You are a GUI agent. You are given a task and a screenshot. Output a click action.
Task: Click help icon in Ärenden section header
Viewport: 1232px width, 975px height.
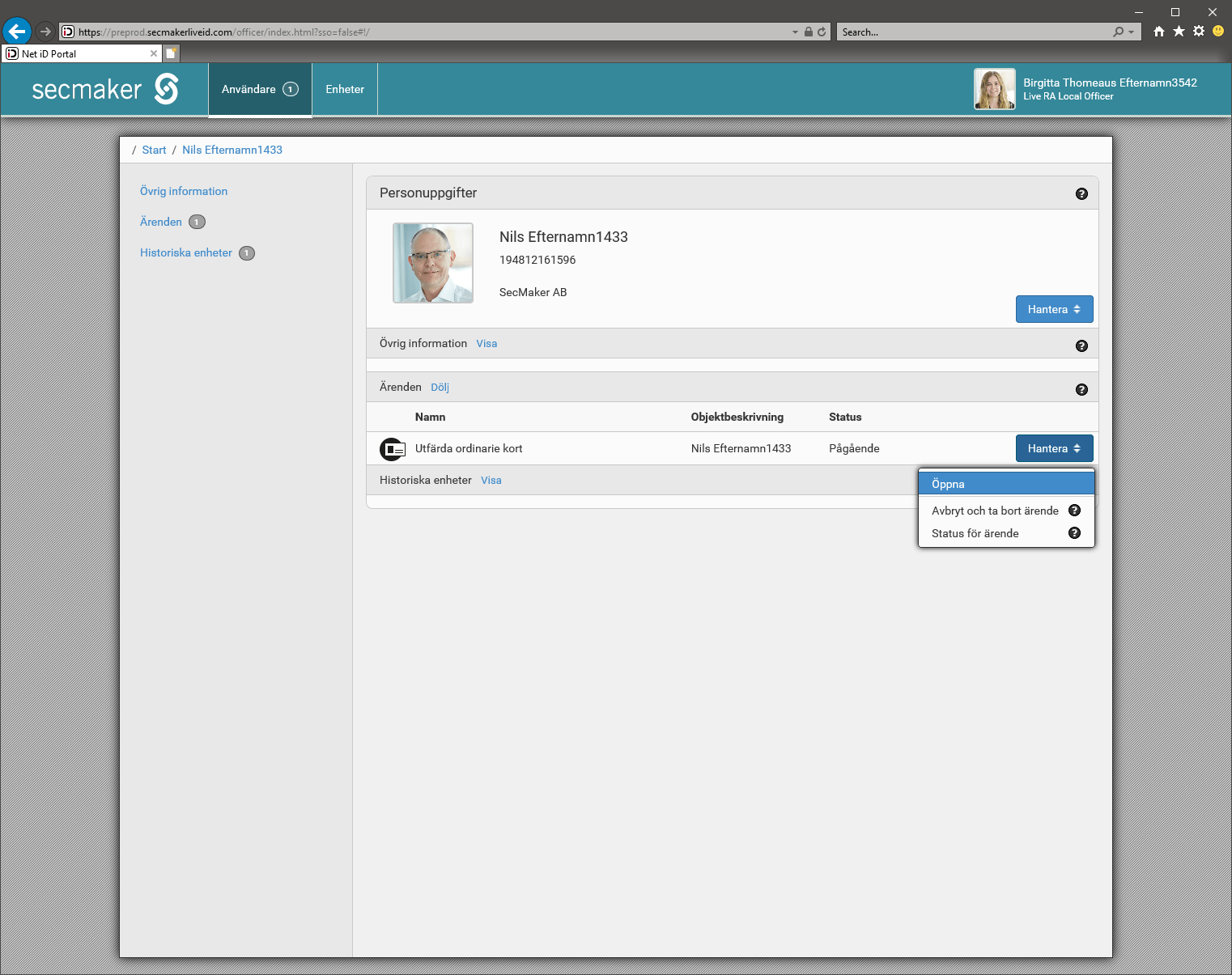tap(1081, 389)
